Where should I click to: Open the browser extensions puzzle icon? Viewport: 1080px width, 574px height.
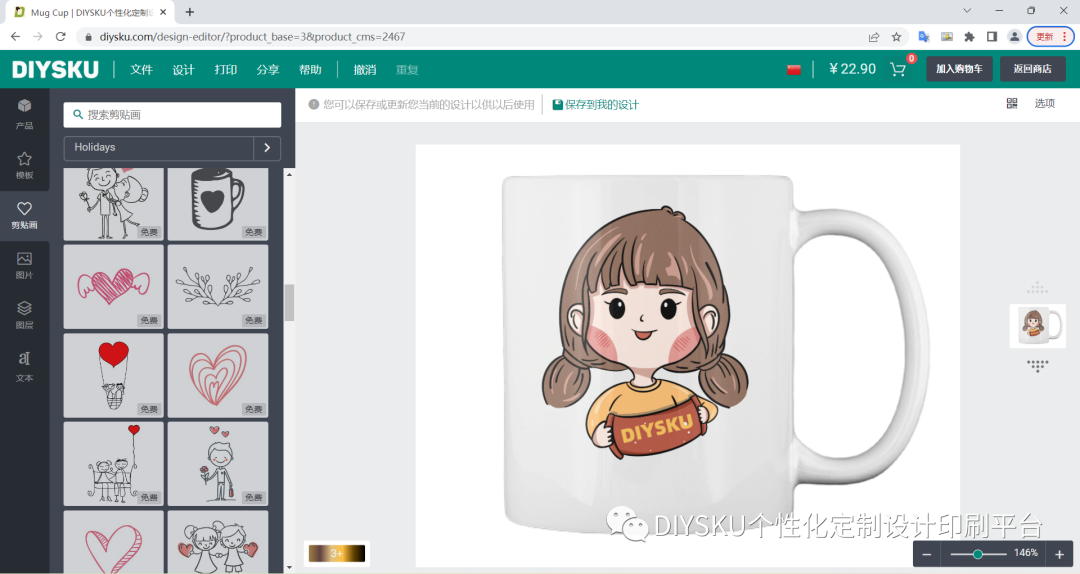(969, 37)
